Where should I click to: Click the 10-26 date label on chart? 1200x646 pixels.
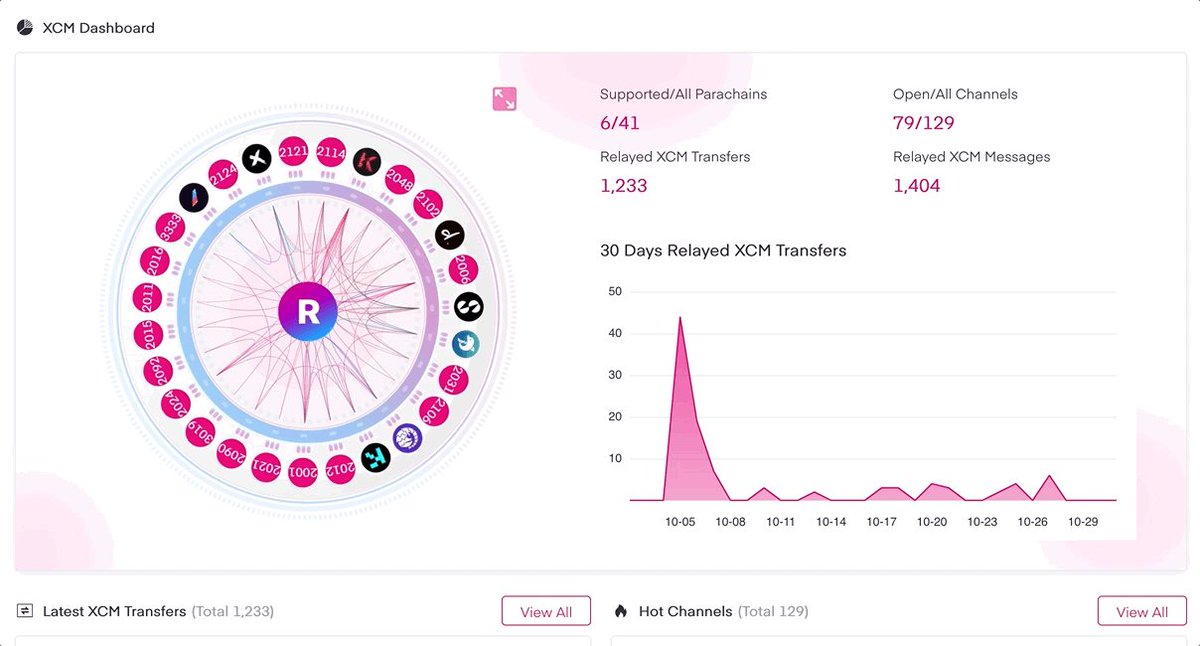coord(1032,522)
